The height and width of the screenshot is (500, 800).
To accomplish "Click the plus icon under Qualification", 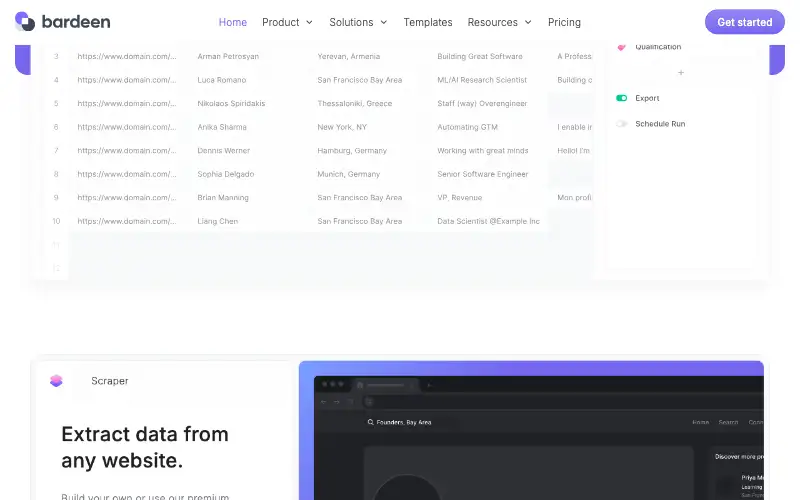I will 681,72.
